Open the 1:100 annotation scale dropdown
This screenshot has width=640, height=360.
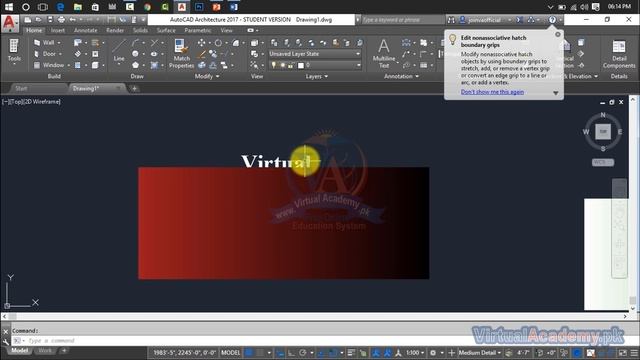click(416, 353)
